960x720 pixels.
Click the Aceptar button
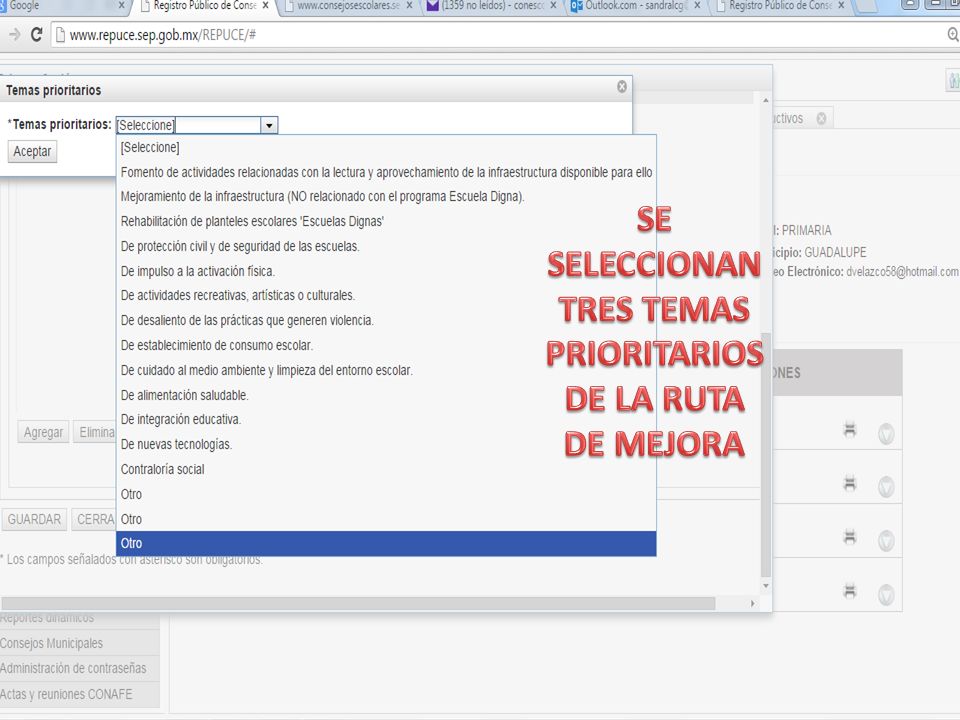pos(32,151)
